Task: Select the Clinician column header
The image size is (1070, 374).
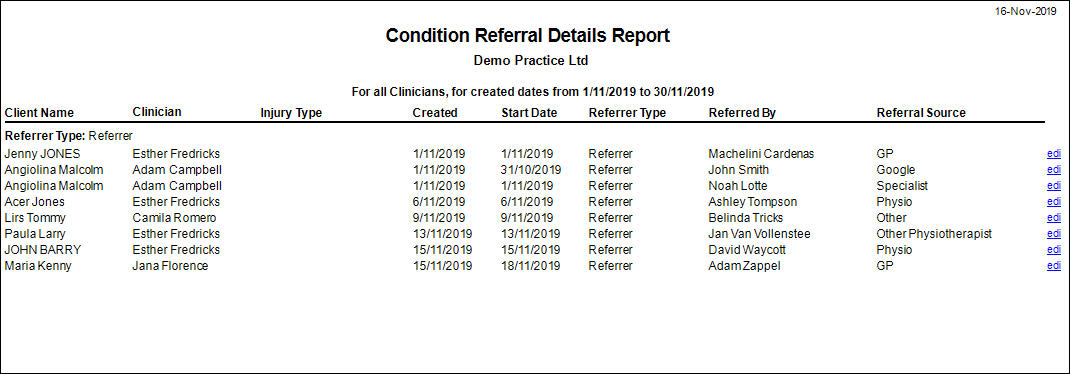Action: 157,111
